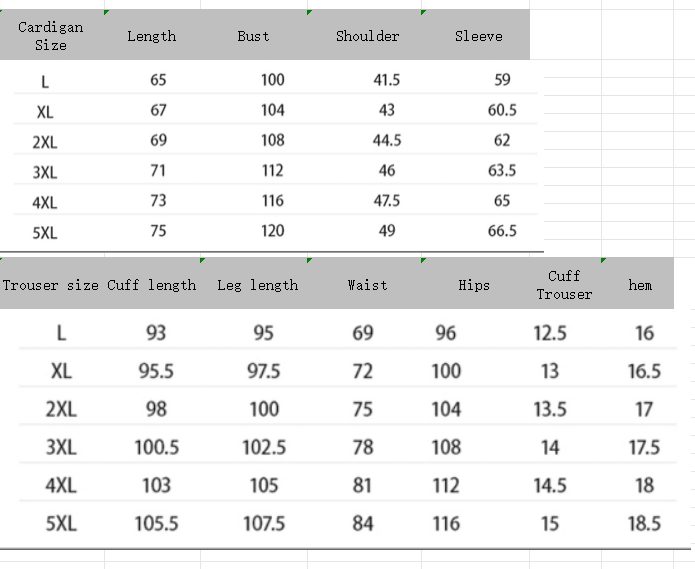Select trouser L hem value 16

(x=644, y=333)
